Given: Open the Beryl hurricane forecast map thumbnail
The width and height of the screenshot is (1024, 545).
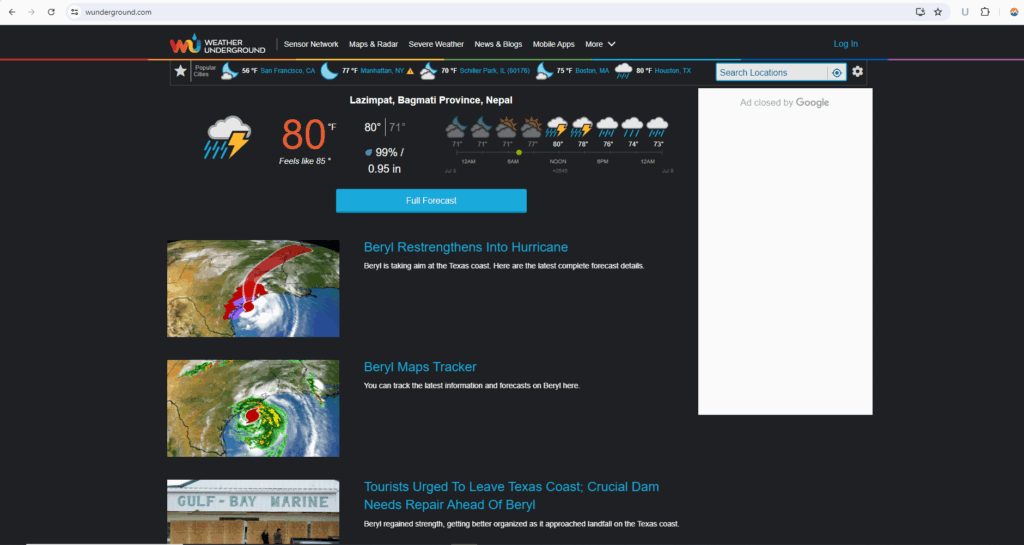Looking at the screenshot, I should pos(253,288).
